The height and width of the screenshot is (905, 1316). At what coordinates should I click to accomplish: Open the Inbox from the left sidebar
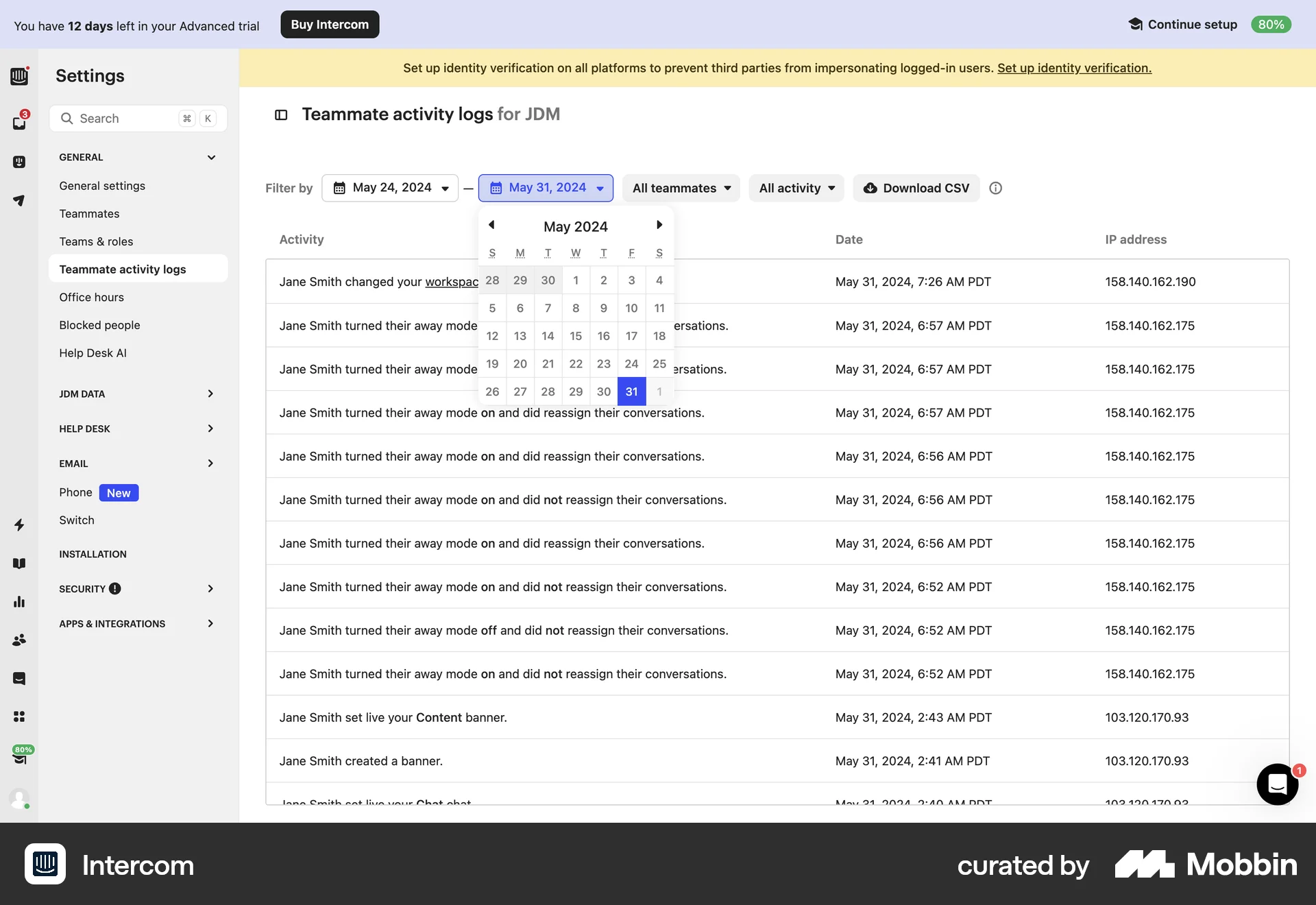19,122
